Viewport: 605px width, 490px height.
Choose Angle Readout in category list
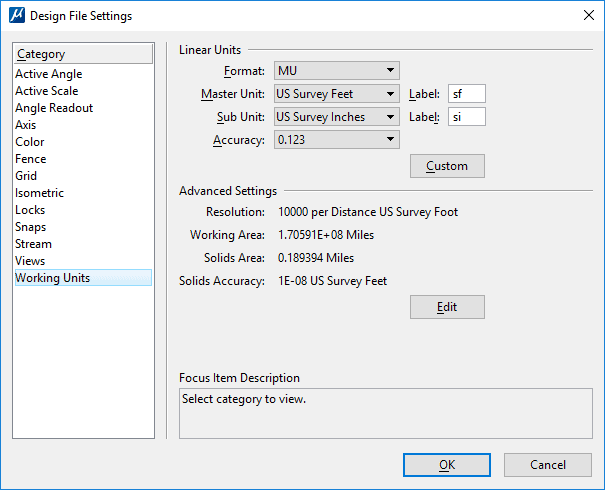tap(54, 108)
